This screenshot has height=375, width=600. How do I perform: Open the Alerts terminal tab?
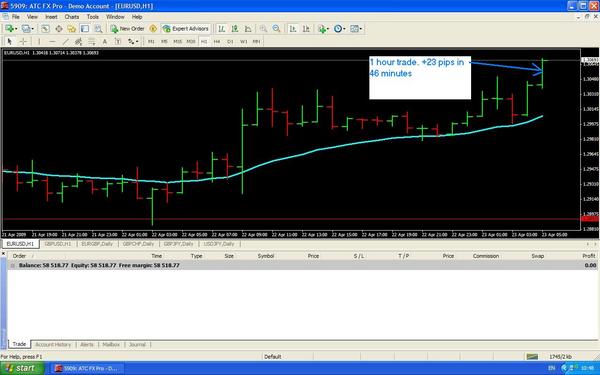coord(87,345)
